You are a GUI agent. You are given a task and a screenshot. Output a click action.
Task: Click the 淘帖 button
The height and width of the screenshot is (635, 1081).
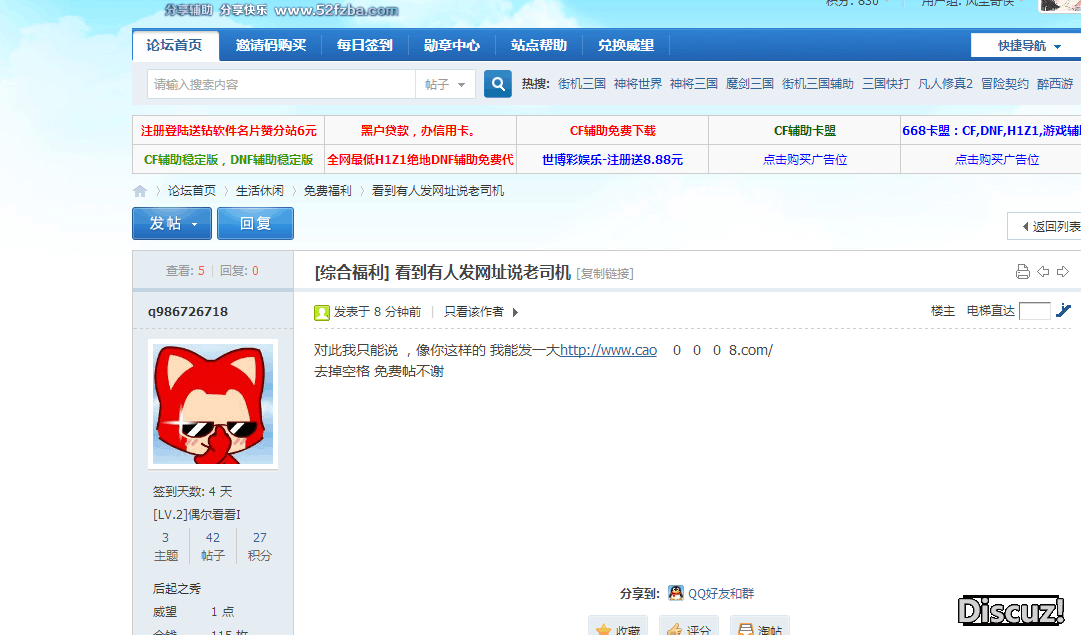pyautogui.click(x=760, y=626)
